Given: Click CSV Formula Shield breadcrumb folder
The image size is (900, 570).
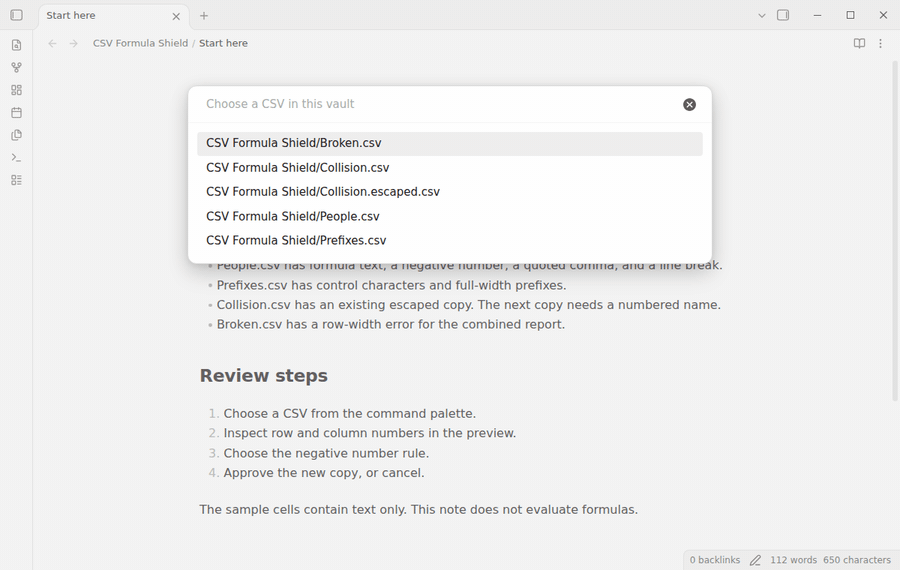Looking at the screenshot, I should [x=141, y=43].
